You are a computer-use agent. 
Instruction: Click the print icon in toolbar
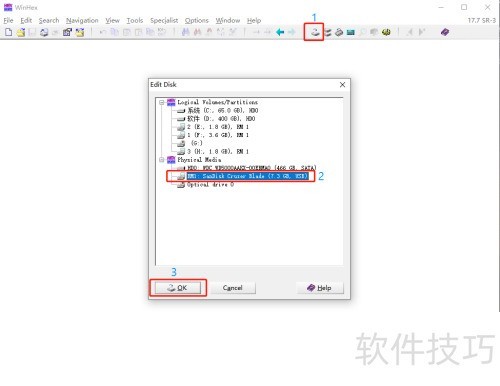tap(44, 32)
